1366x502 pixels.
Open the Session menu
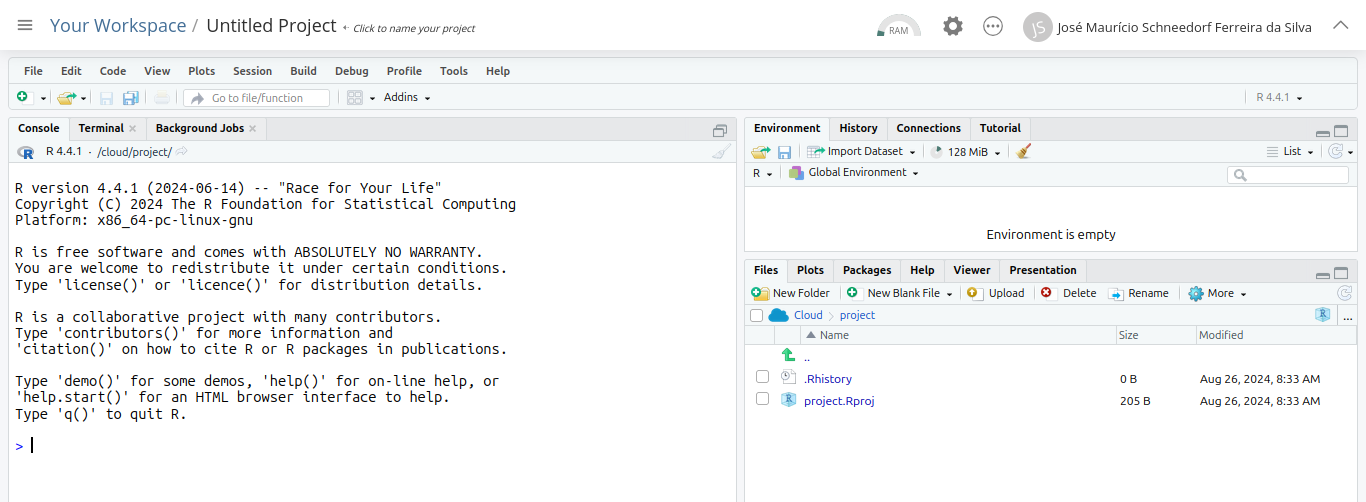(x=252, y=71)
